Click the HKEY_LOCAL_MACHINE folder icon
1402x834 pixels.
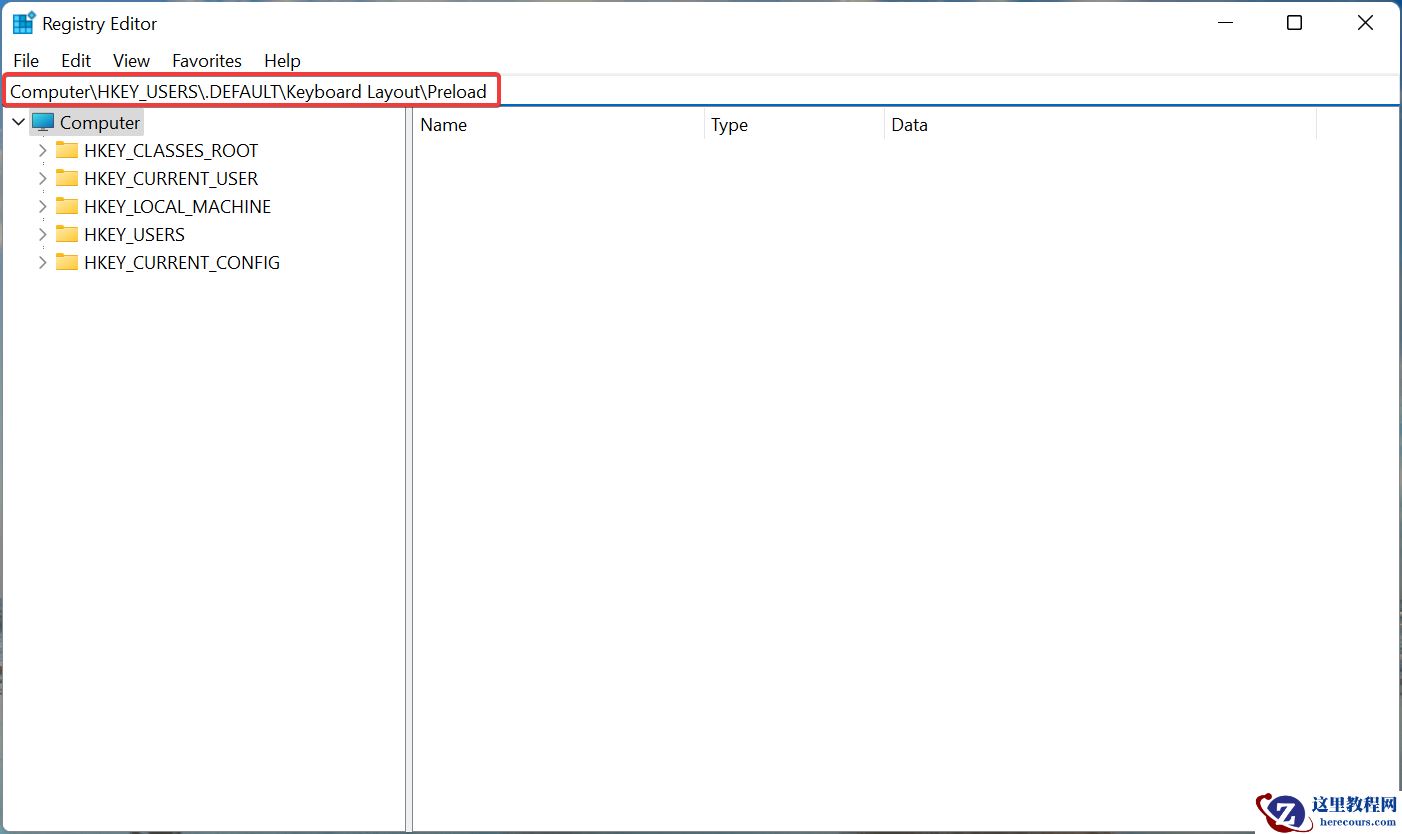67,206
